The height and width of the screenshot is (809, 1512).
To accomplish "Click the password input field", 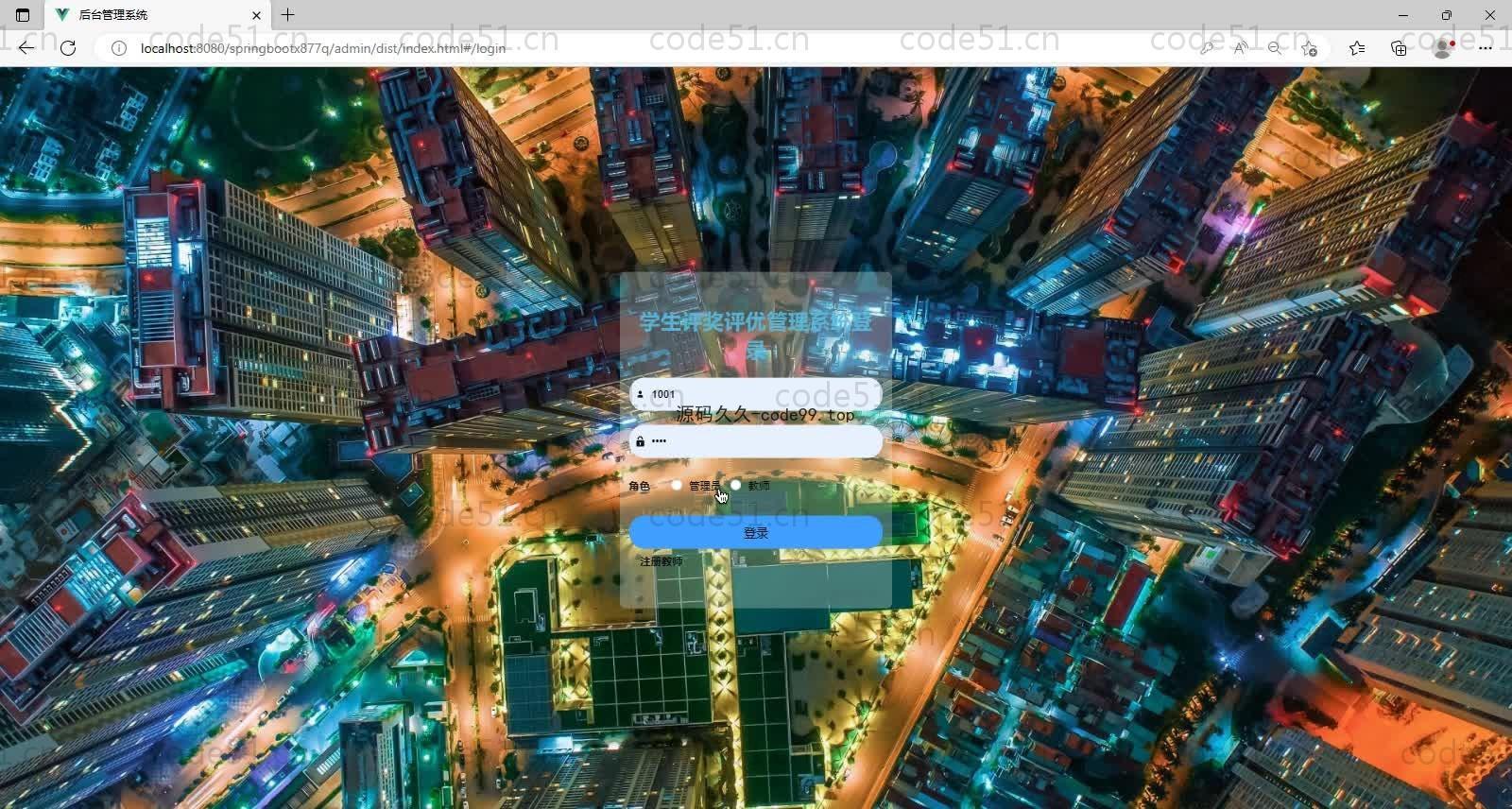I will pos(756,441).
